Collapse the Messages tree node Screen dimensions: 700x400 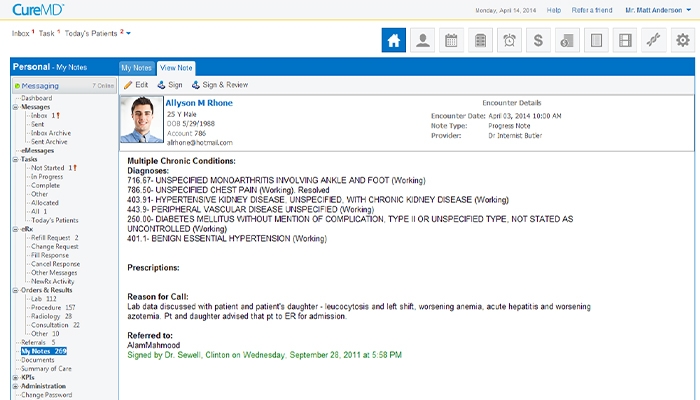[16, 107]
